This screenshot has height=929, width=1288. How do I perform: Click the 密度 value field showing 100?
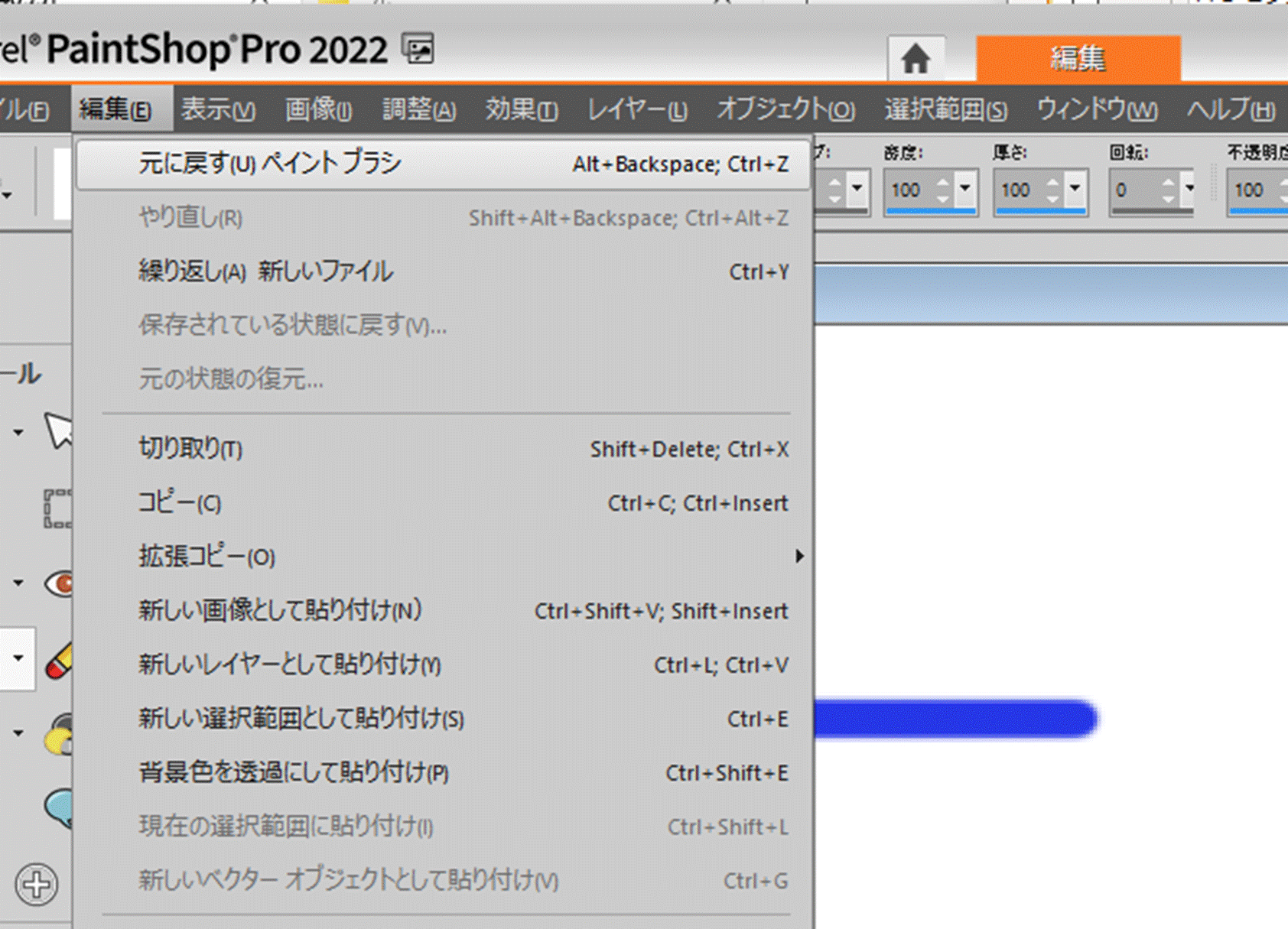909,189
